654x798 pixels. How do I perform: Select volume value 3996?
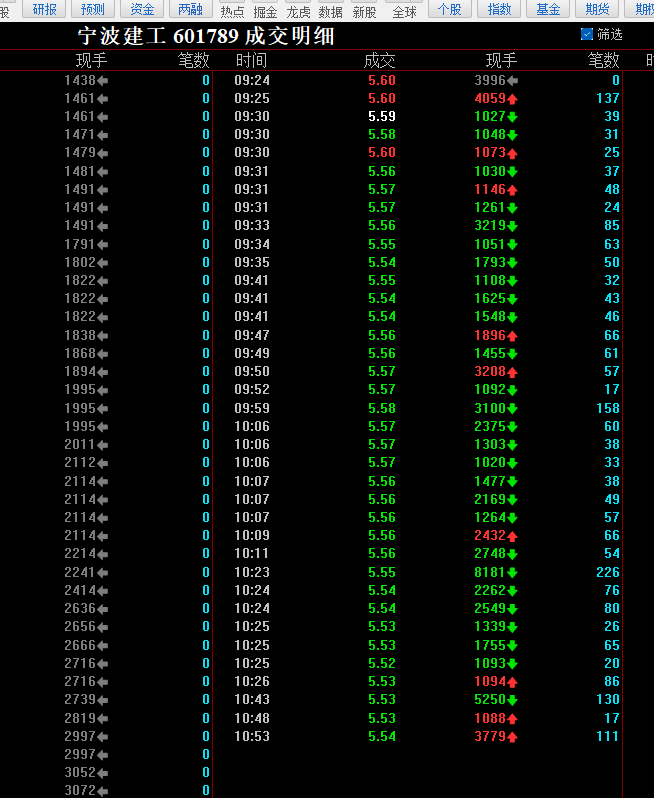490,80
